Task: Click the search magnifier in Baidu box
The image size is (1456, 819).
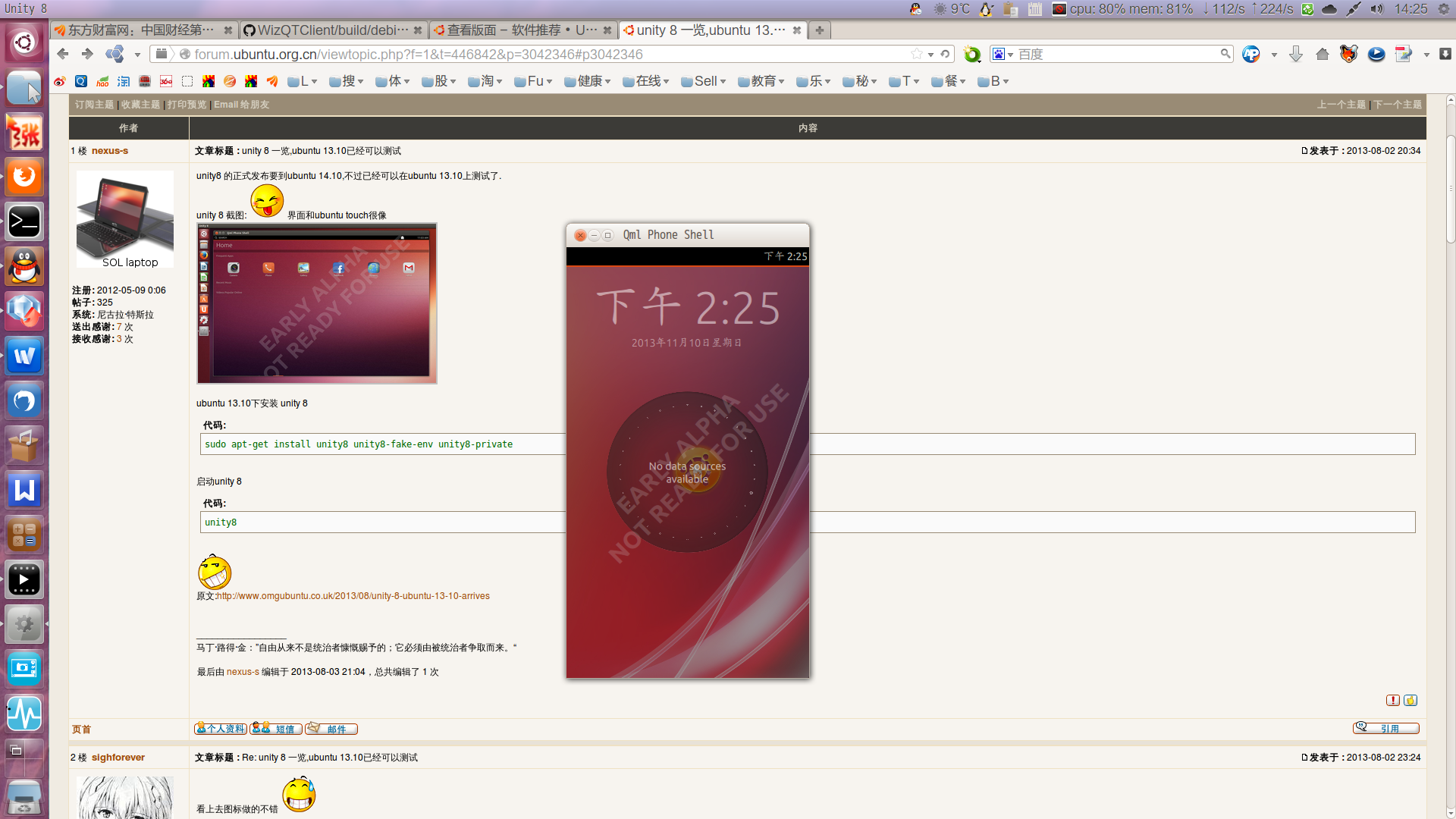Action: point(1225,54)
